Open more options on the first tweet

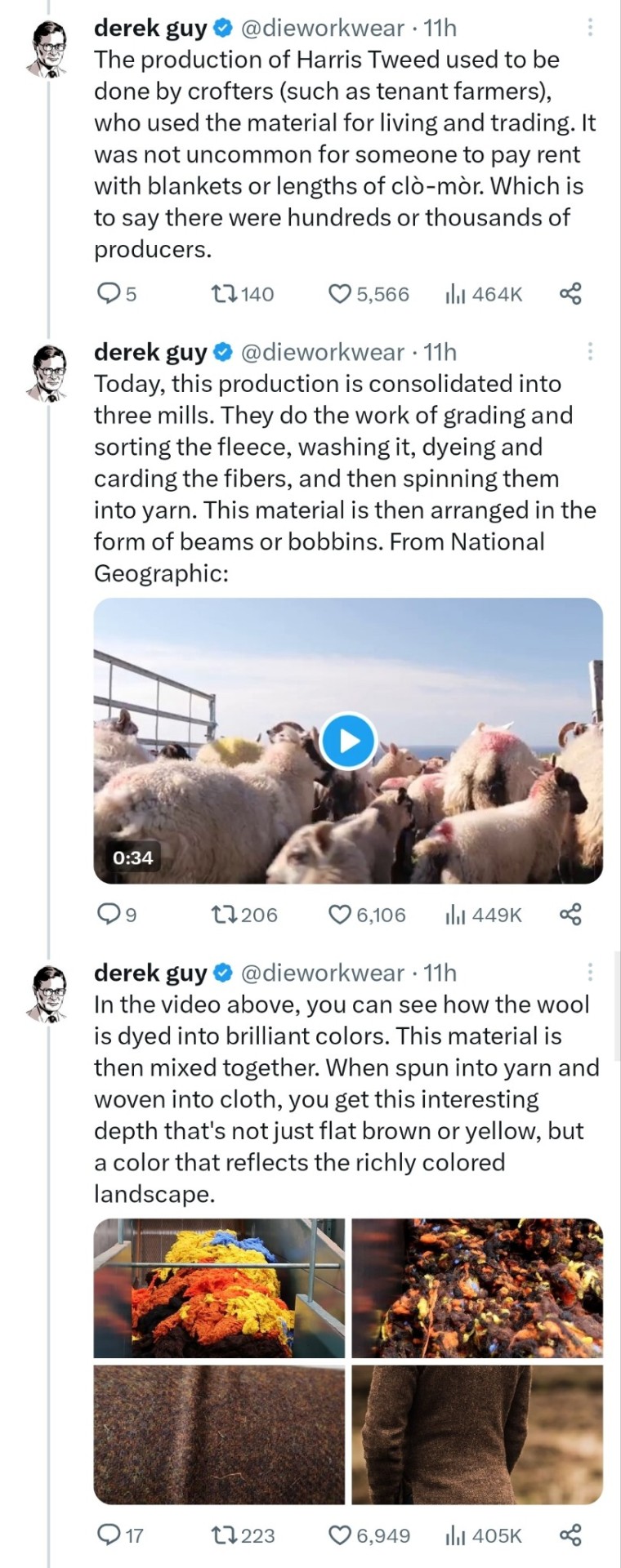point(590,29)
